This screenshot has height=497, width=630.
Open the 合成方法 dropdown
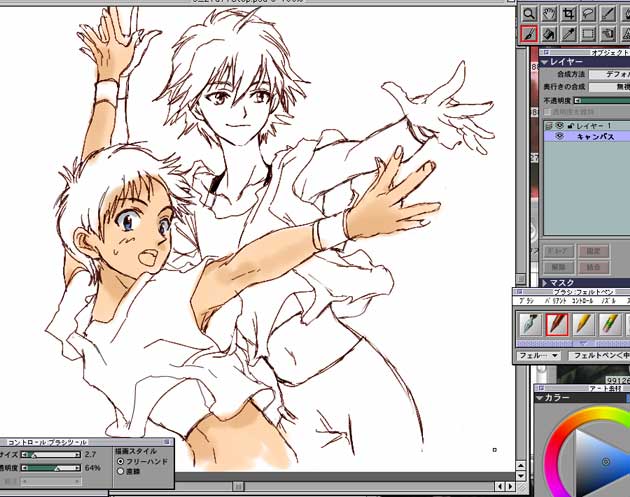tap(609, 74)
